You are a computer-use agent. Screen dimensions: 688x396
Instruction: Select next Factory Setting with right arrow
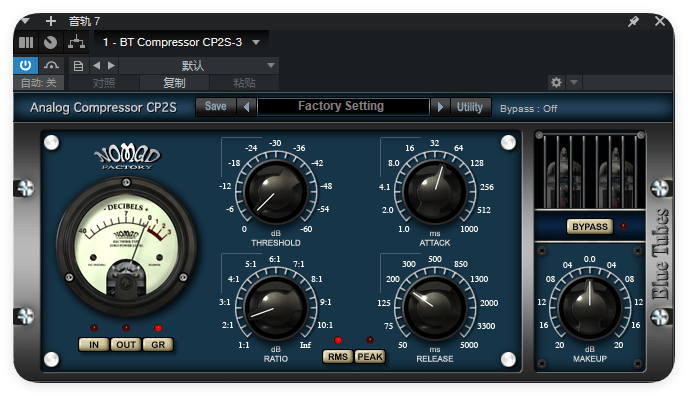[x=440, y=107]
